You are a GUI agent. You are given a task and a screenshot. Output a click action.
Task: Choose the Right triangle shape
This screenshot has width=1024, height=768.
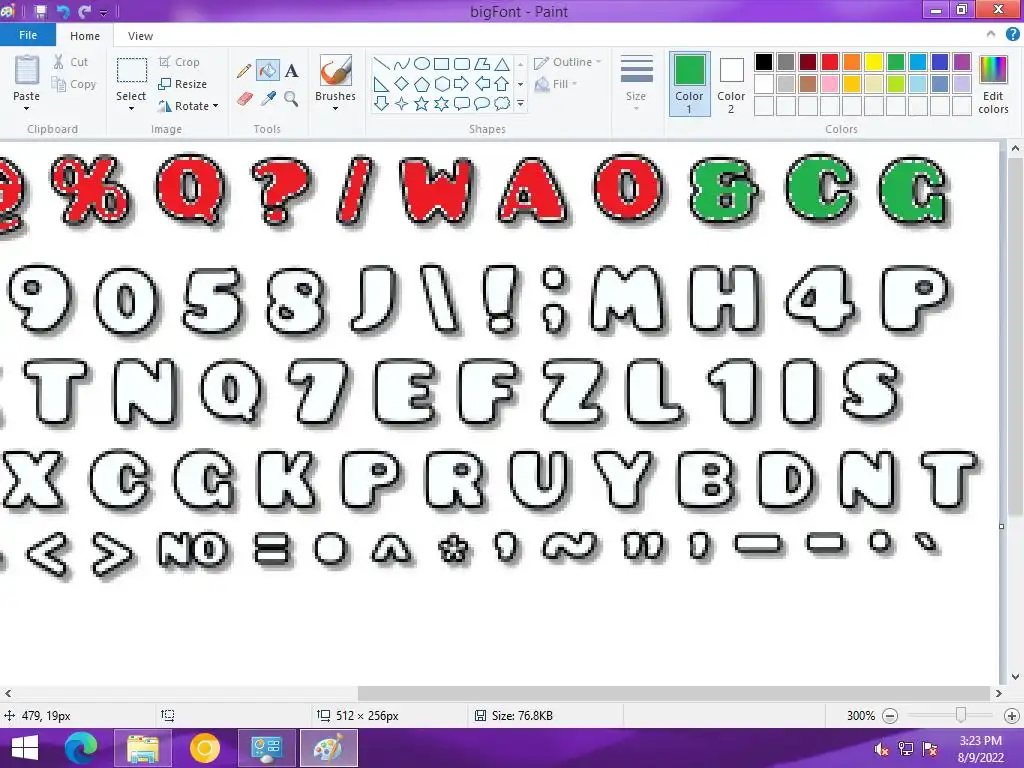[381, 84]
